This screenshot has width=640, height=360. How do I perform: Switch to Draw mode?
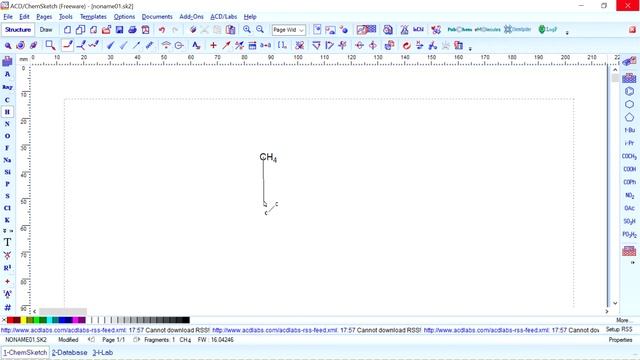[x=46, y=30]
